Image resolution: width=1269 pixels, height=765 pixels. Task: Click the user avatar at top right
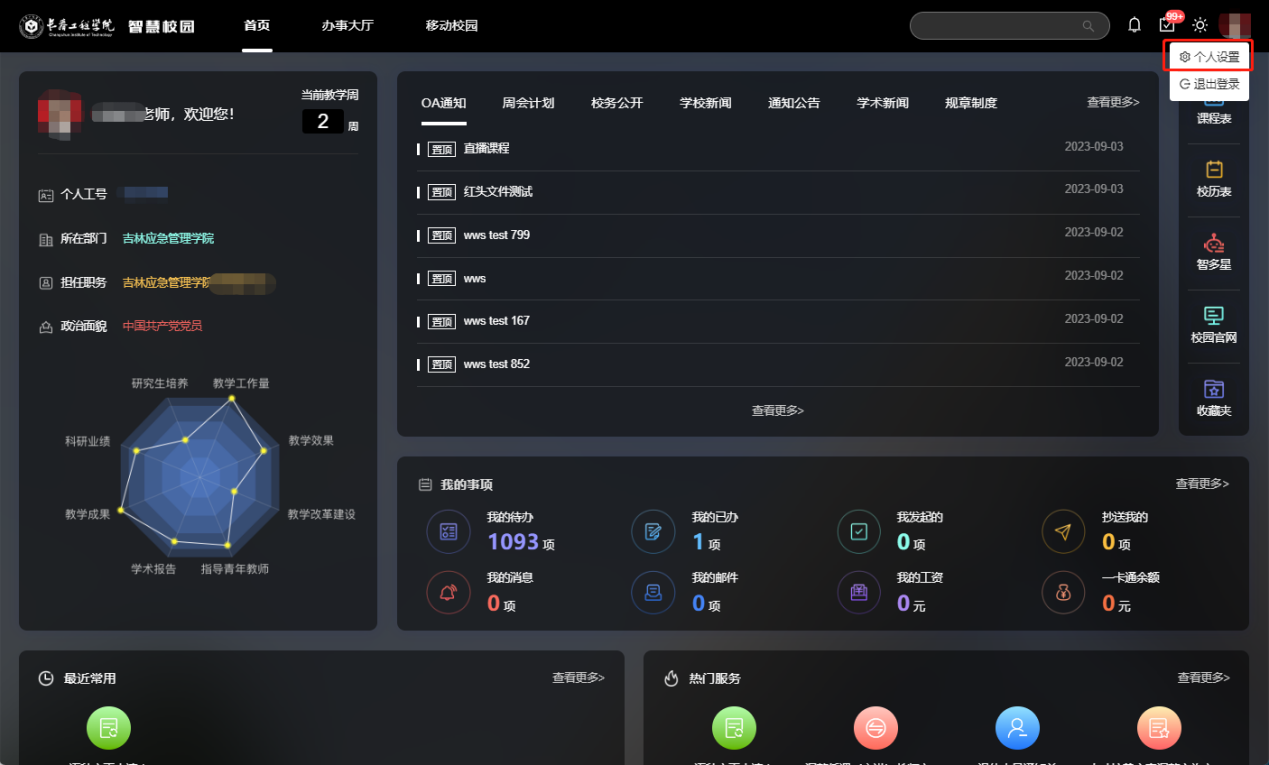1234,25
